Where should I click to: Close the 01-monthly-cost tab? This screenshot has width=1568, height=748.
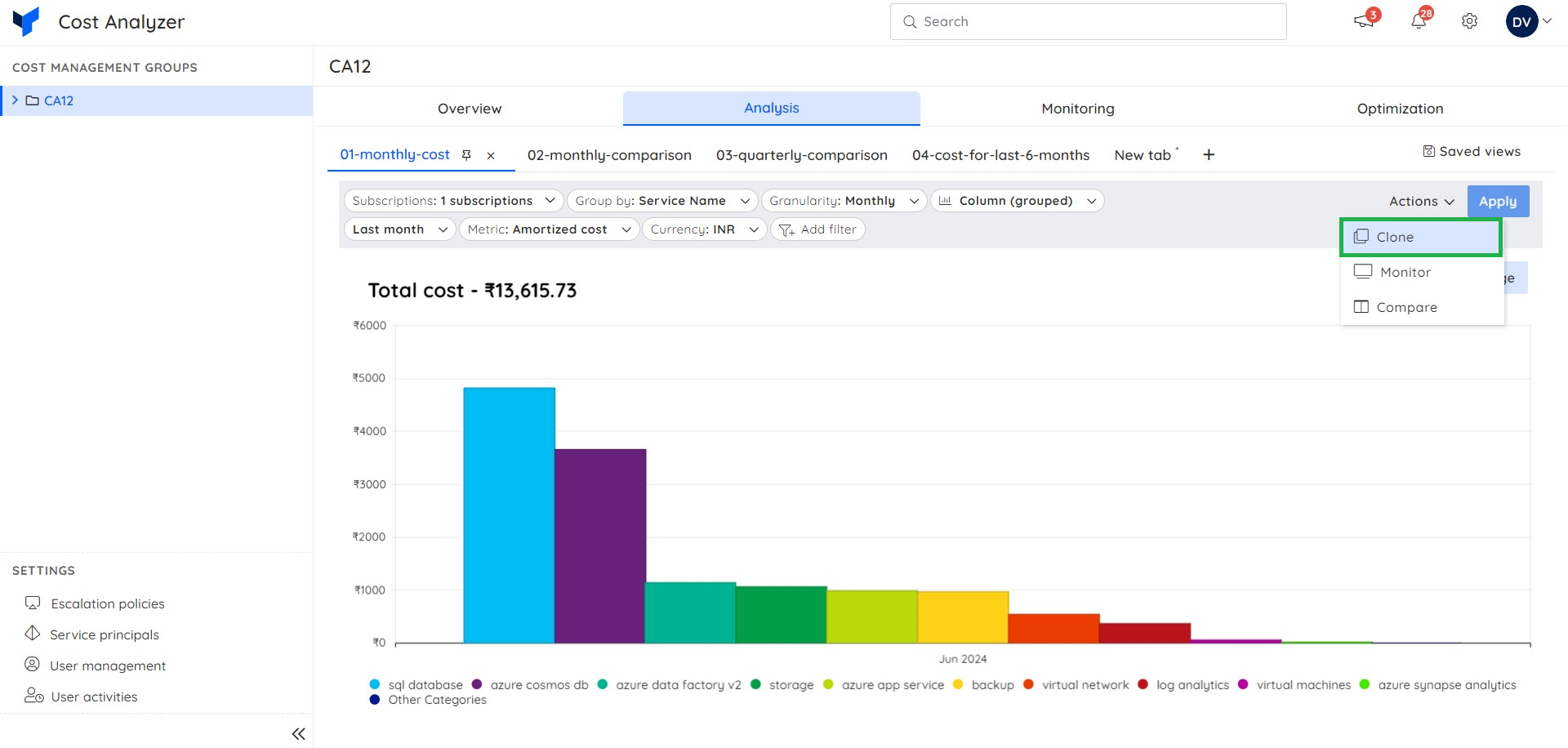[491, 155]
